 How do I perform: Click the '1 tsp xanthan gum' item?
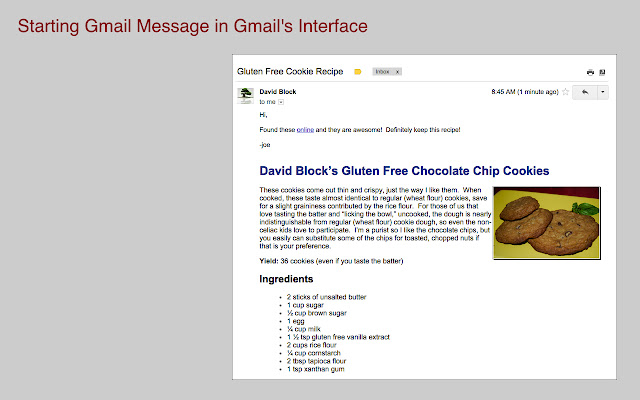tap(316, 369)
